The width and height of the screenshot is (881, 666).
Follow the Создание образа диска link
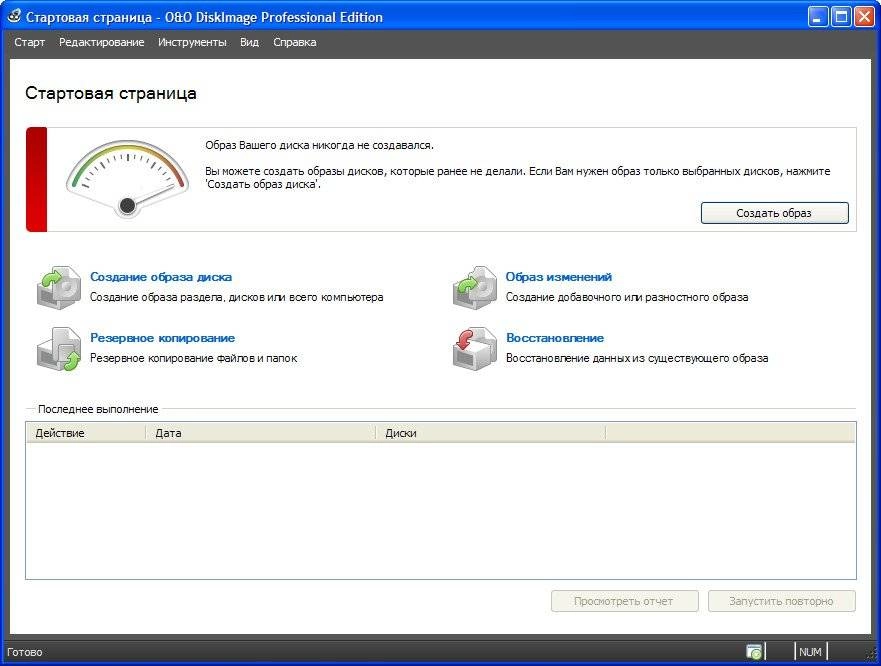point(161,277)
